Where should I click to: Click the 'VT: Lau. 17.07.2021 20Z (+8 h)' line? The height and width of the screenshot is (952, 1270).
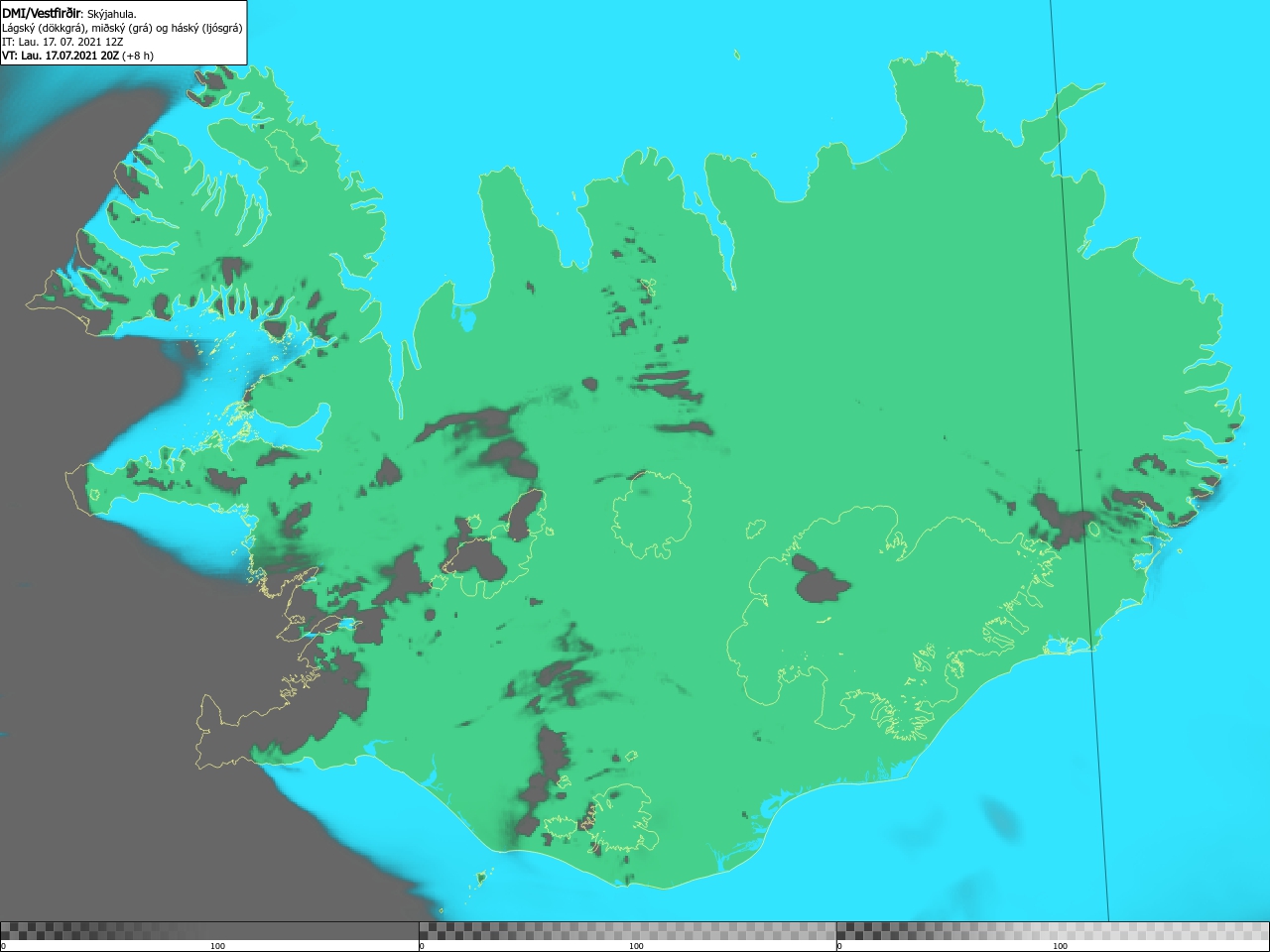[x=77, y=56]
